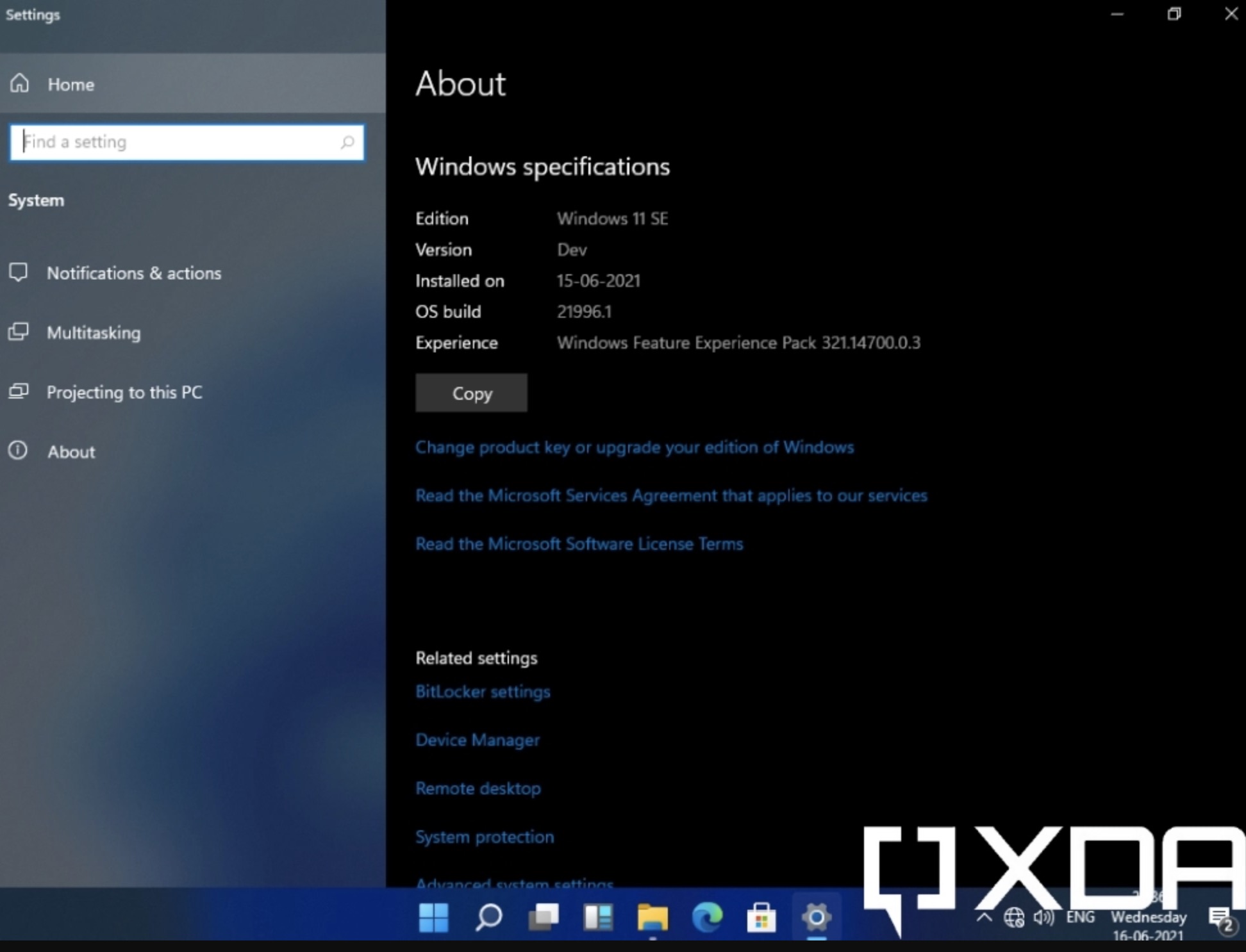Expand hidden system tray icons chevron
The width and height of the screenshot is (1246, 952).
984,917
